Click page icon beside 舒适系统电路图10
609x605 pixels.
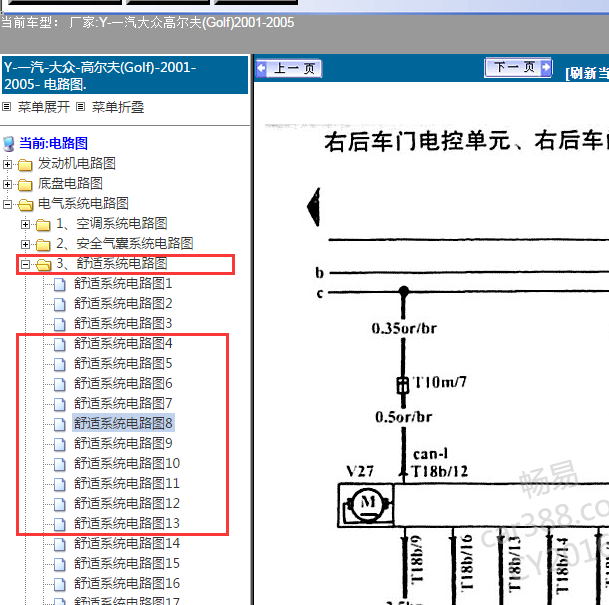pyautogui.click(x=59, y=464)
